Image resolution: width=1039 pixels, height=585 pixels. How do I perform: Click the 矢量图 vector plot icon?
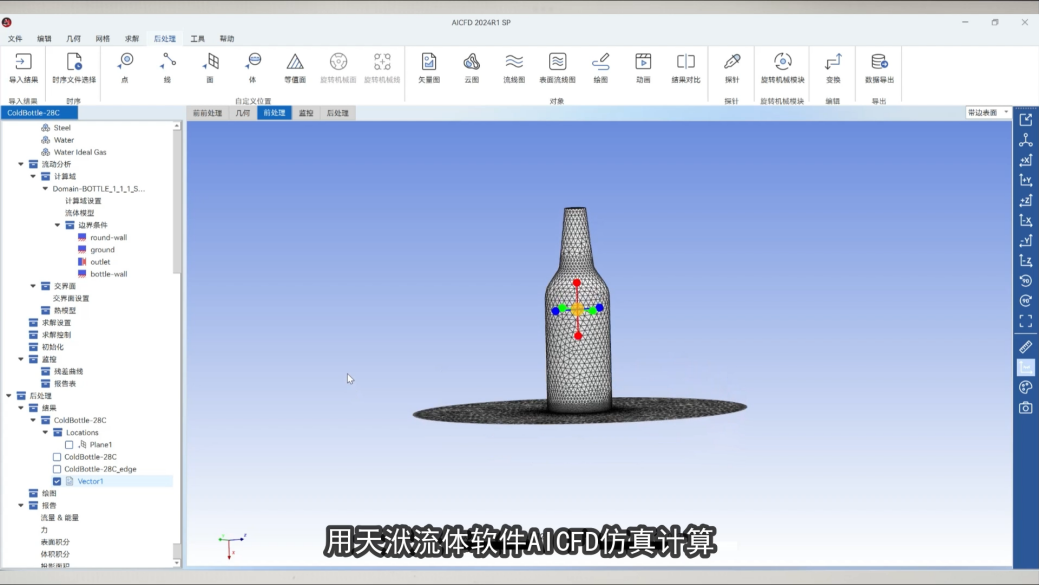coord(429,62)
